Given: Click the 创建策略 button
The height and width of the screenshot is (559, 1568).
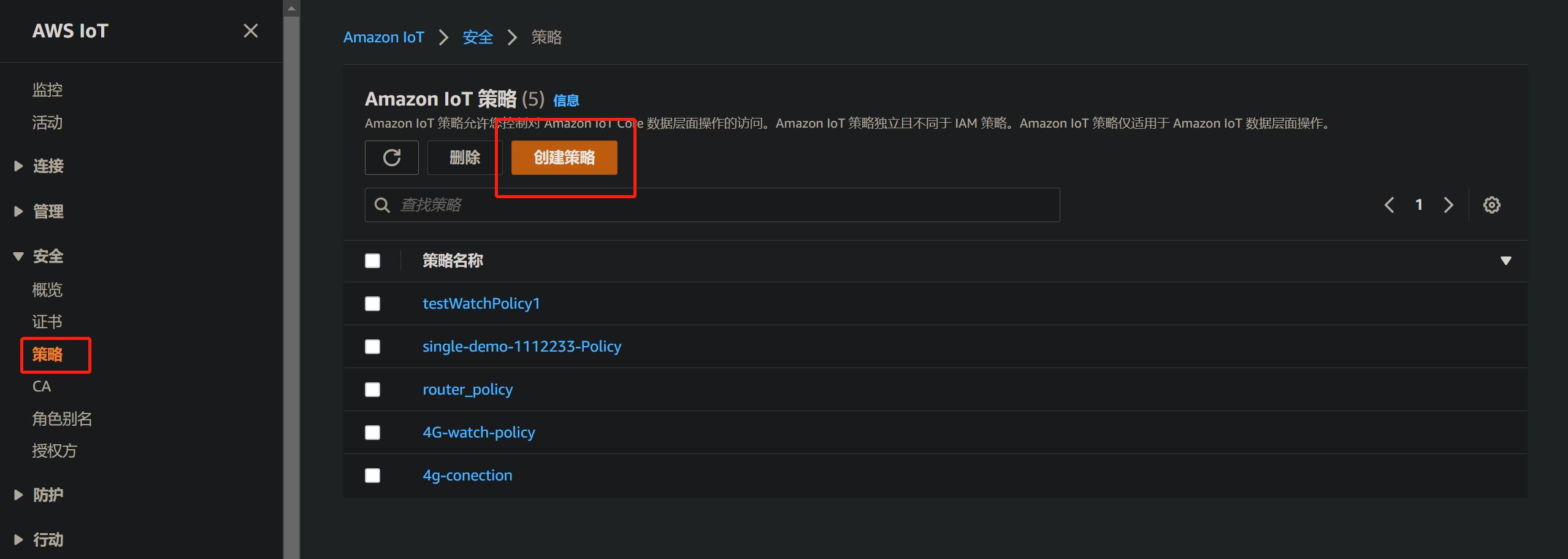Looking at the screenshot, I should (x=564, y=158).
